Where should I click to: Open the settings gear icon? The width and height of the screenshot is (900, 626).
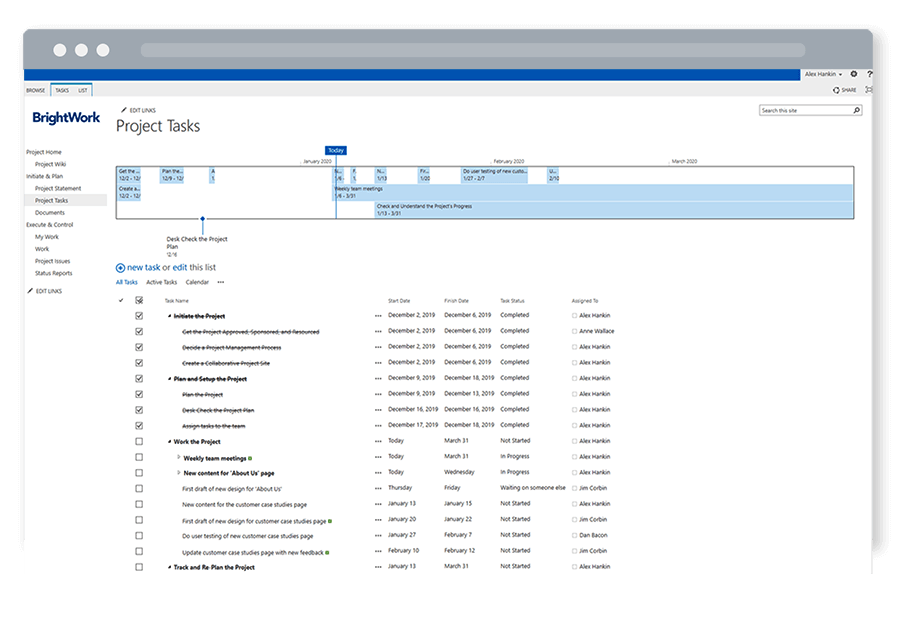coord(853,74)
